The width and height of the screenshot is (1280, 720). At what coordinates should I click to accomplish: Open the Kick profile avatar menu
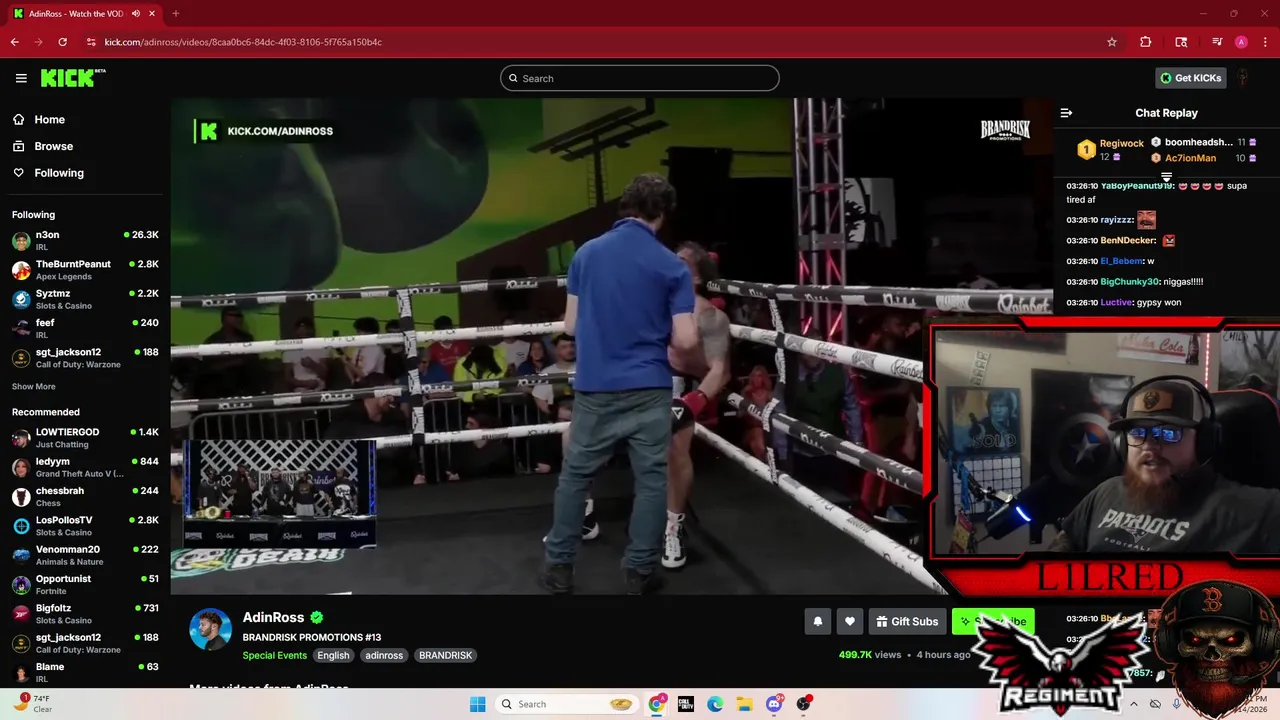(x=1243, y=78)
